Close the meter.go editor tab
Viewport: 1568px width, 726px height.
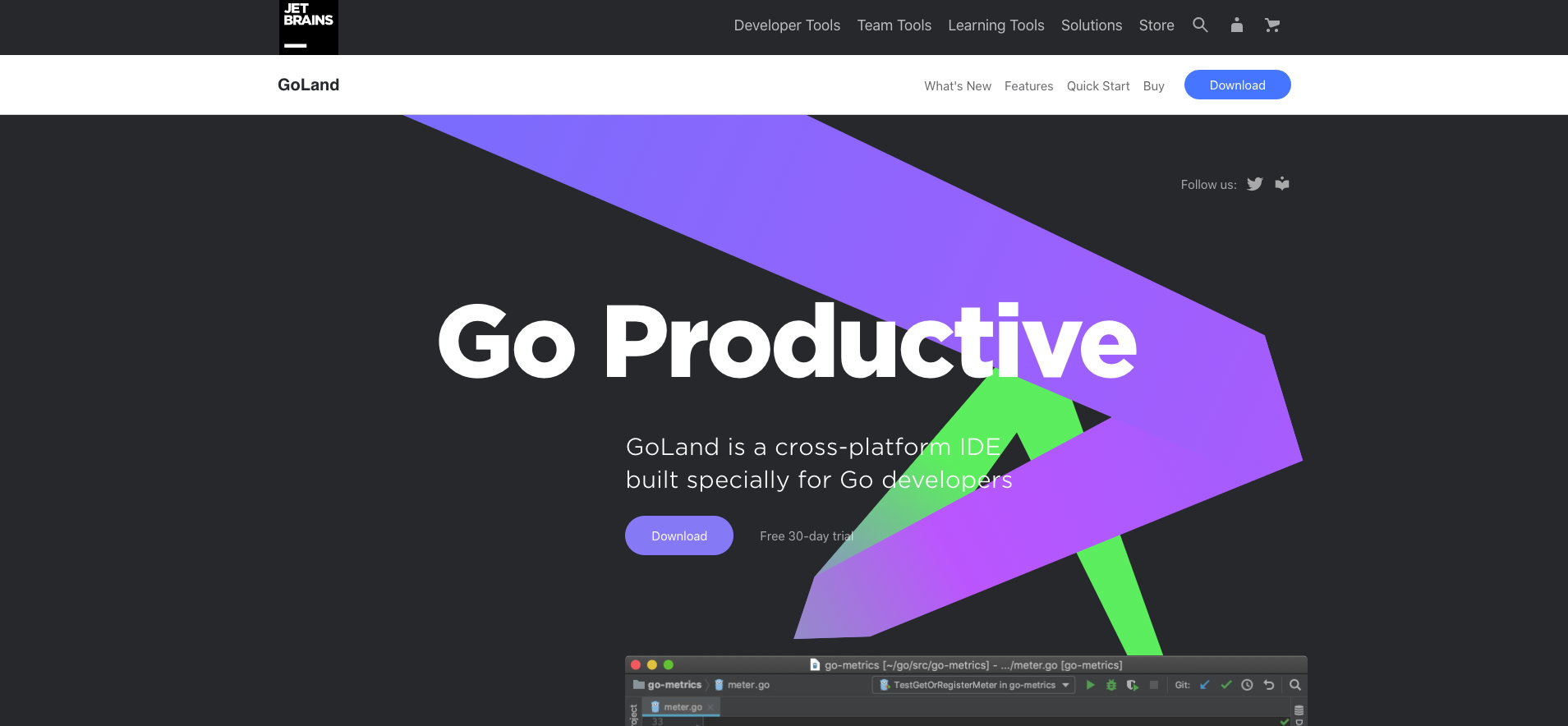pos(710,707)
